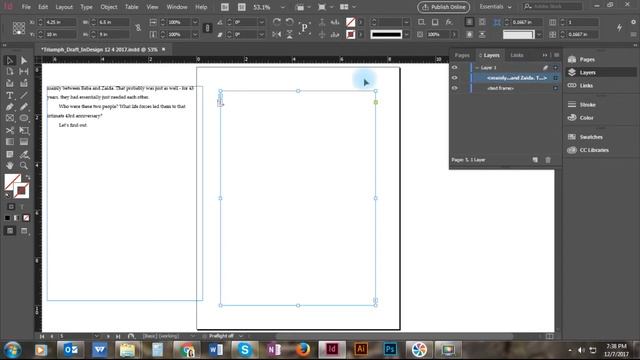Click the Publish Online button
640x360 pixels.
click(x=444, y=7)
